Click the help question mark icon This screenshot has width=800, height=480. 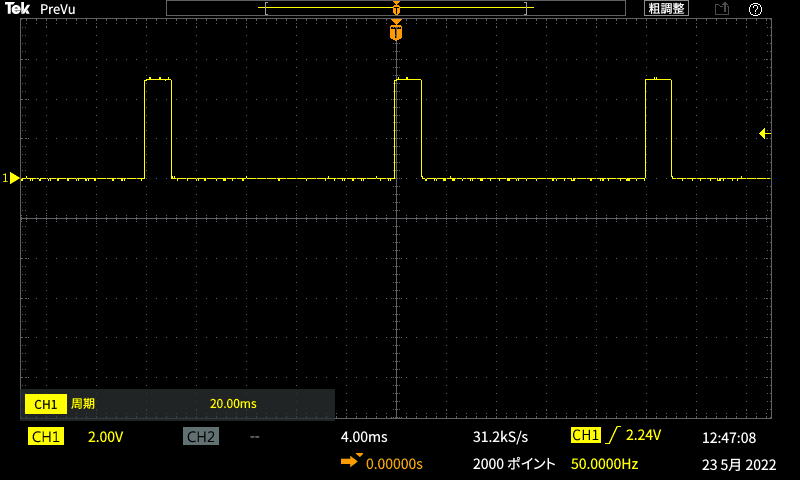click(x=755, y=9)
